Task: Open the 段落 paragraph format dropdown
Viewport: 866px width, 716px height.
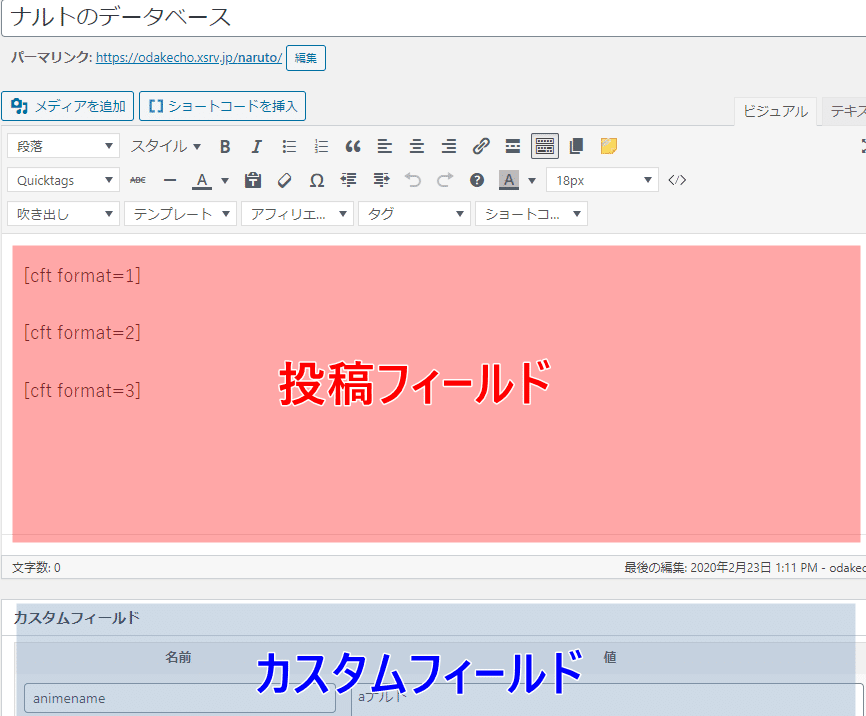Action: 63,146
